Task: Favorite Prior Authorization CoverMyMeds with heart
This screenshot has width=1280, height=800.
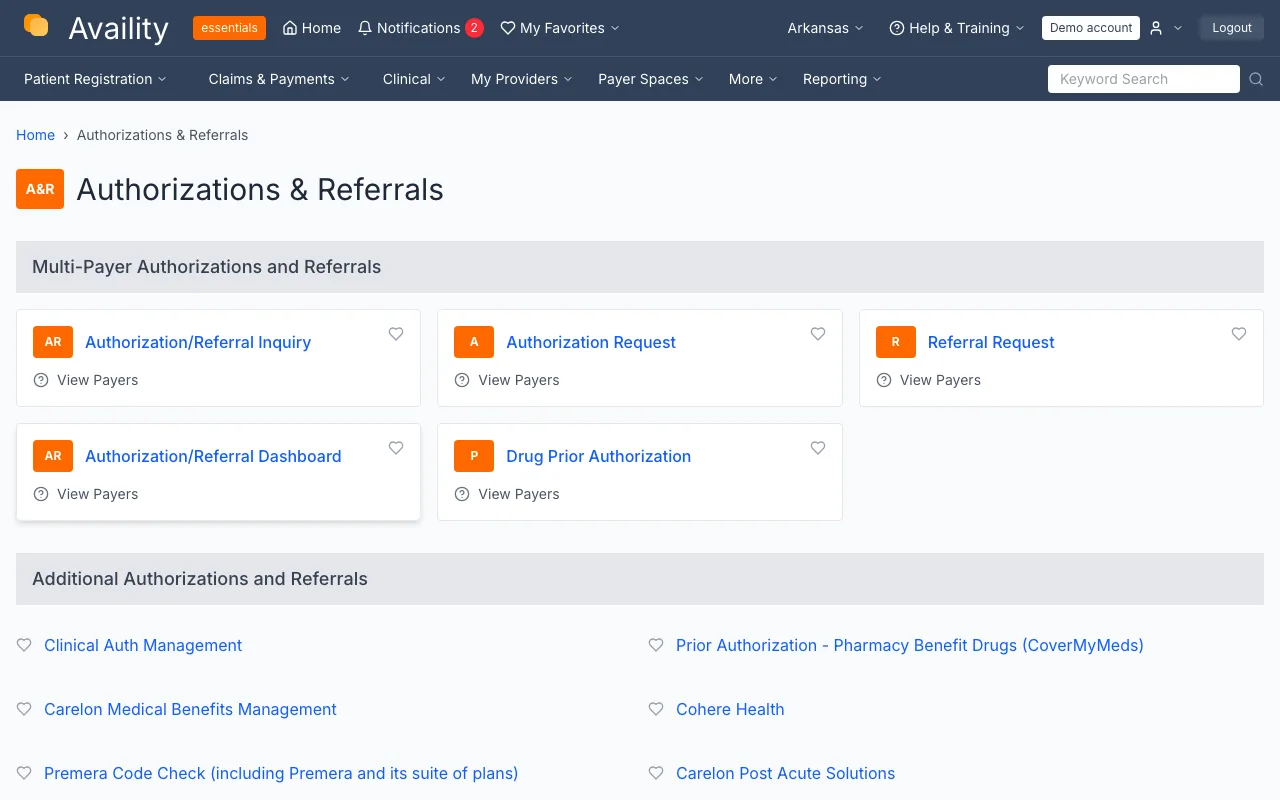Action: point(656,645)
